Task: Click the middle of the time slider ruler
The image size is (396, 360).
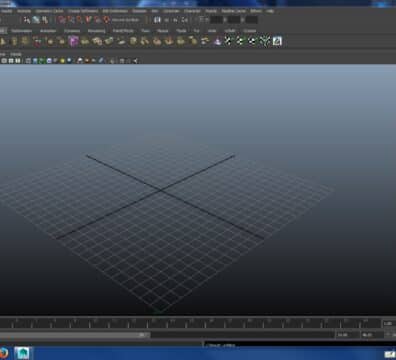Action: (x=191, y=323)
